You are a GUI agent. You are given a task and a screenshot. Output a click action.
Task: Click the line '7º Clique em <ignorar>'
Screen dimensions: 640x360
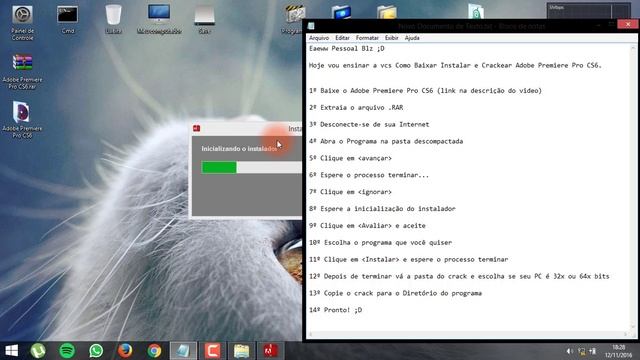(350, 192)
